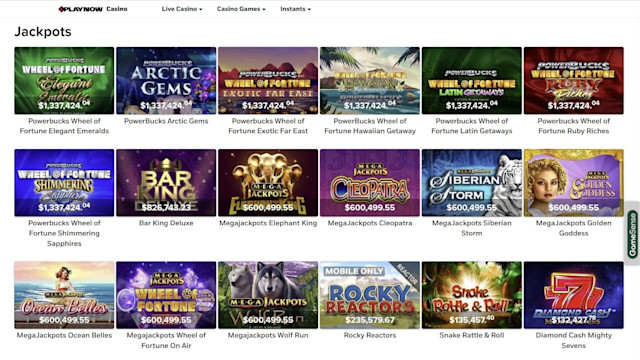Click the 'Megajackpots Wolf Run' title link
The height and width of the screenshot is (360, 640).
coord(268,335)
